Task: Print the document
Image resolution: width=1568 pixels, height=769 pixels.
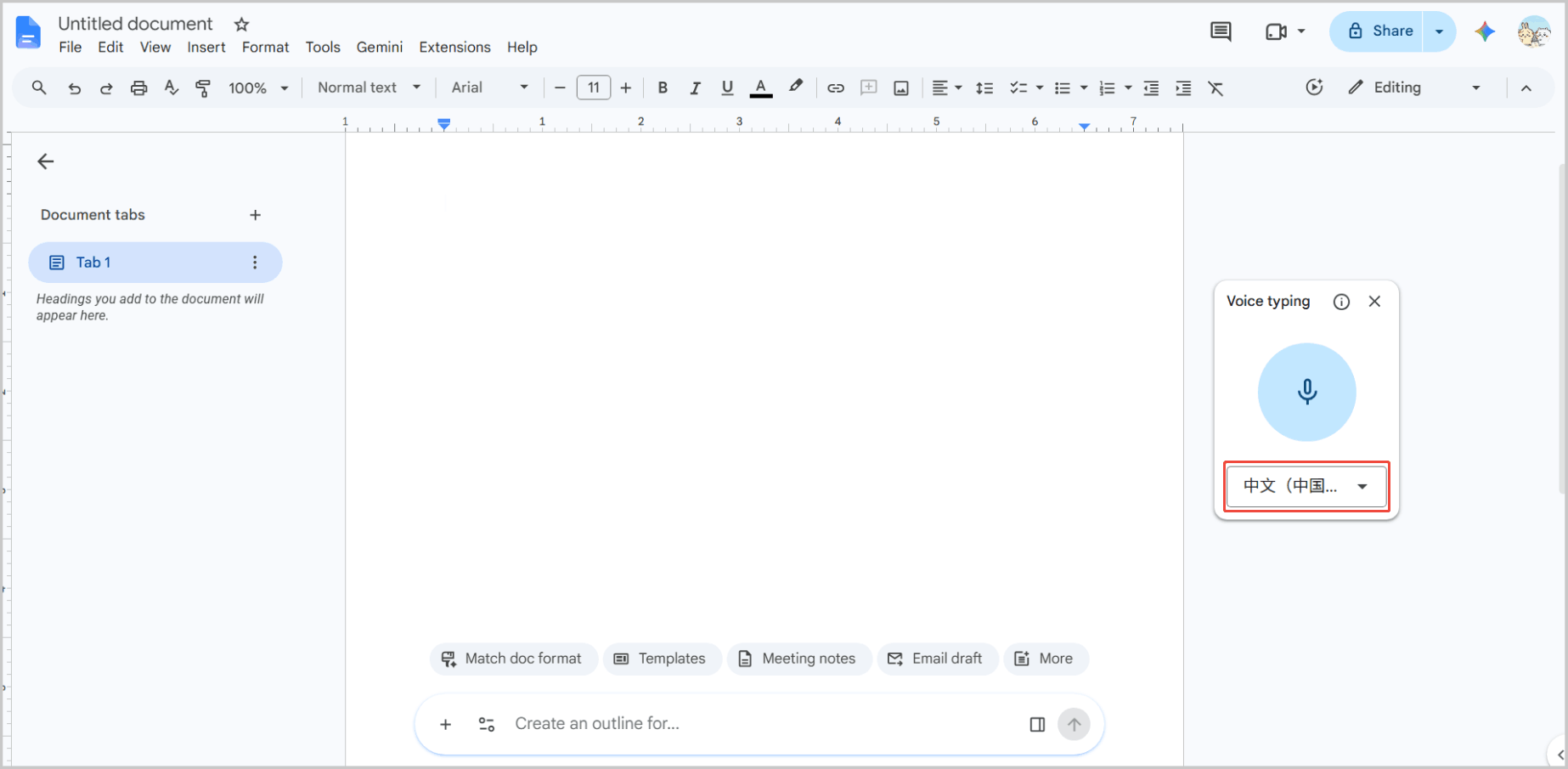Action: tap(138, 88)
